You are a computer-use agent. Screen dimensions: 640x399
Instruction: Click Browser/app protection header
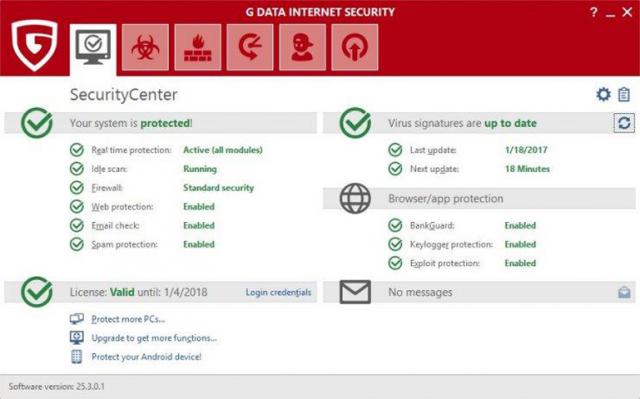[x=446, y=199]
